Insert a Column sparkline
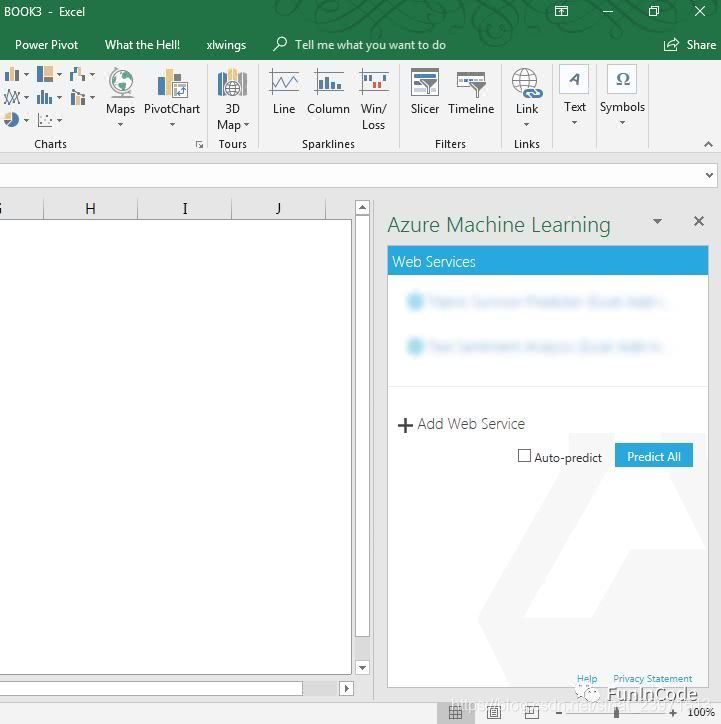This screenshot has width=721, height=724. tap(328, 92)
